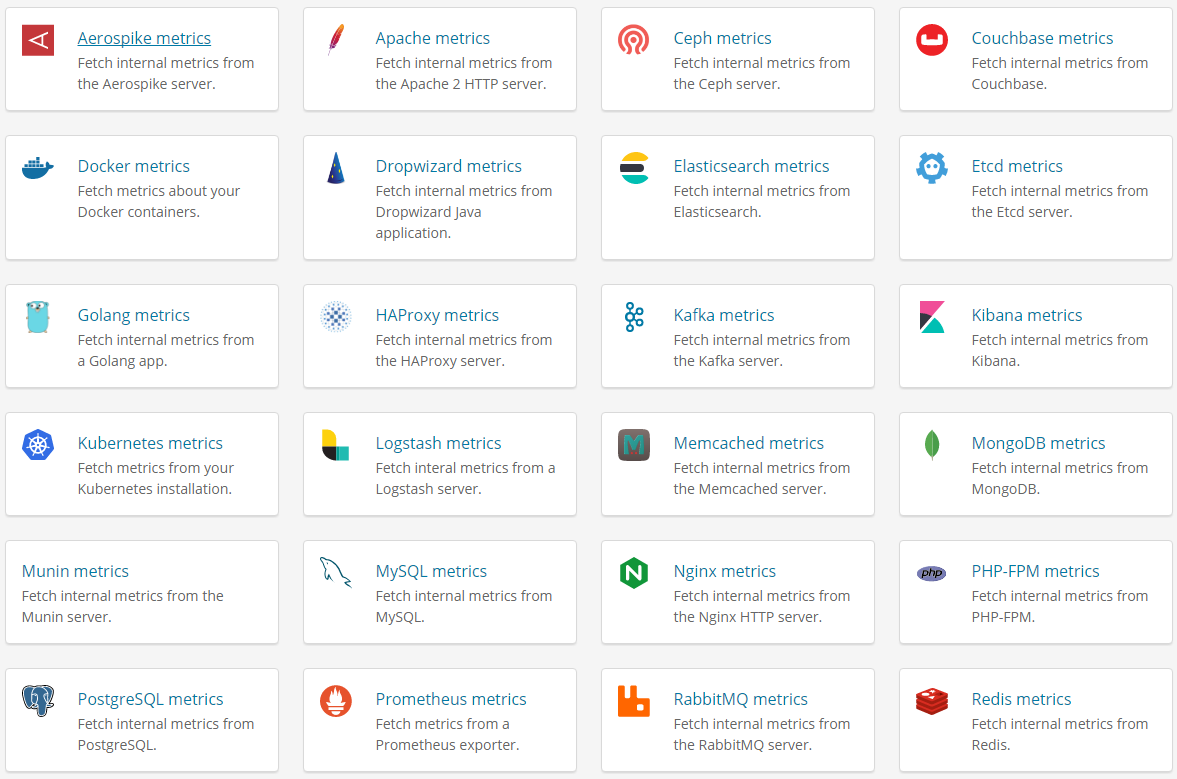Screen dimensions: 1177x779
Task: Click 'Fetch internal metrics from the Apache 2 HTTP server.' text
Action: click(x=464, y=74)
